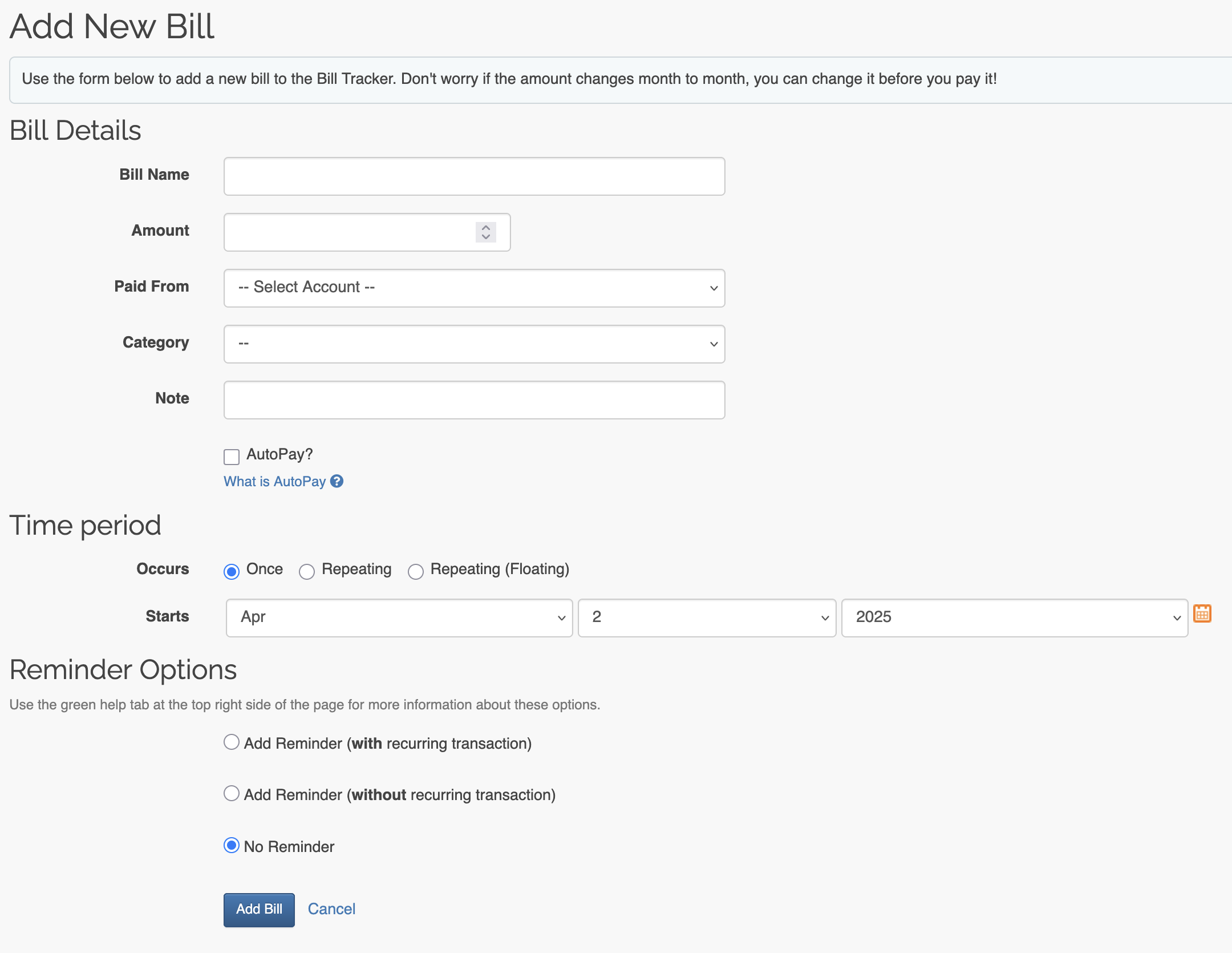The image size is (1232, 953).
Task: Click into the Note input field
Action: coord(474,400)
